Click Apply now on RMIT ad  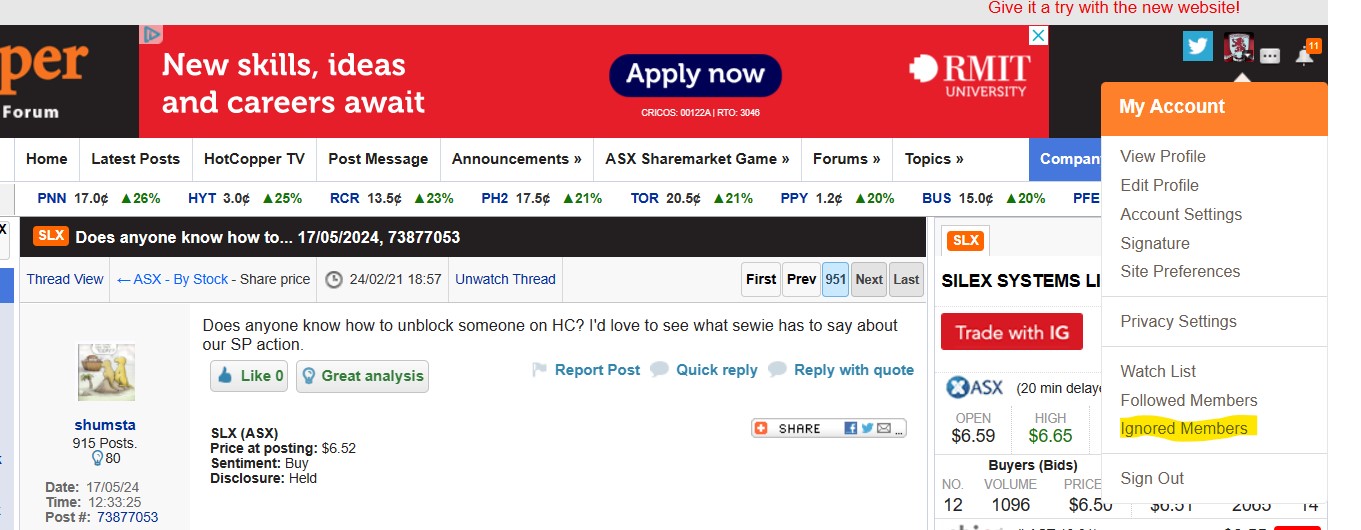click(x=695, y=75)
